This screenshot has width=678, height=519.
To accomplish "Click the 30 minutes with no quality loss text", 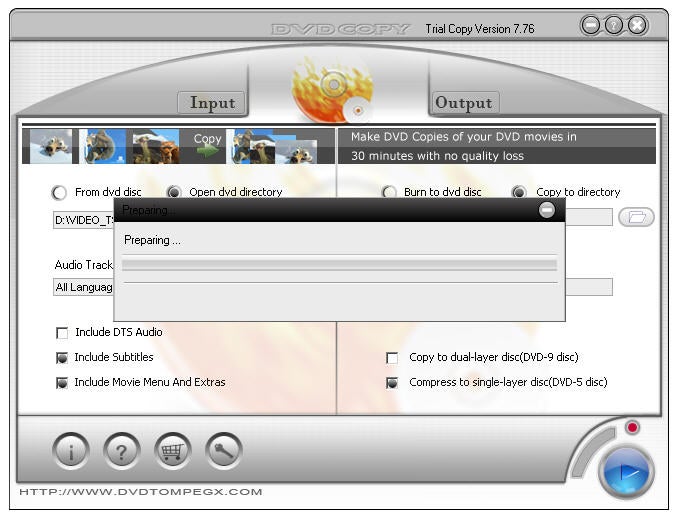I will 437,156.
